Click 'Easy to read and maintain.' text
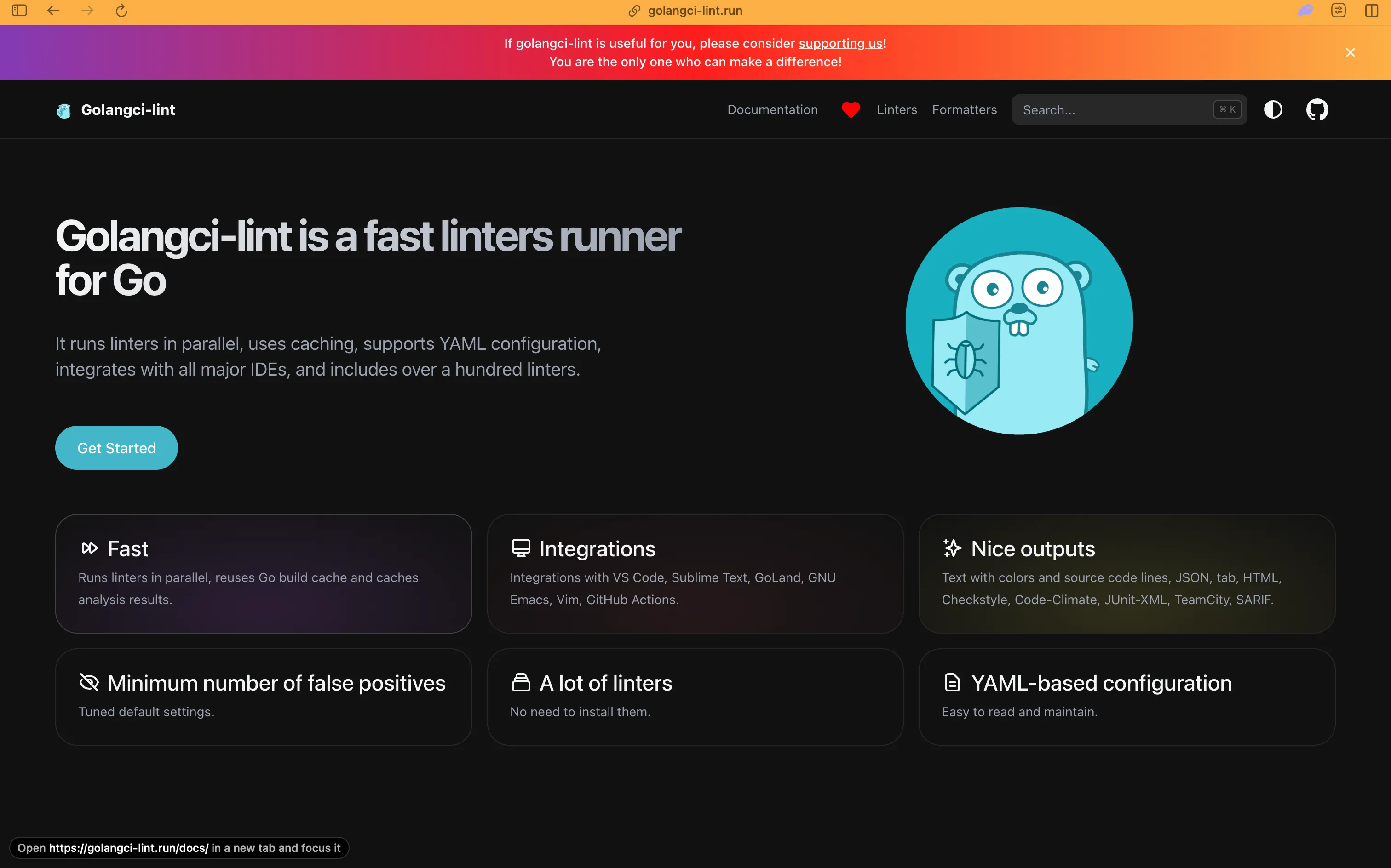 pyautogui.click(x=1019, y=712)
